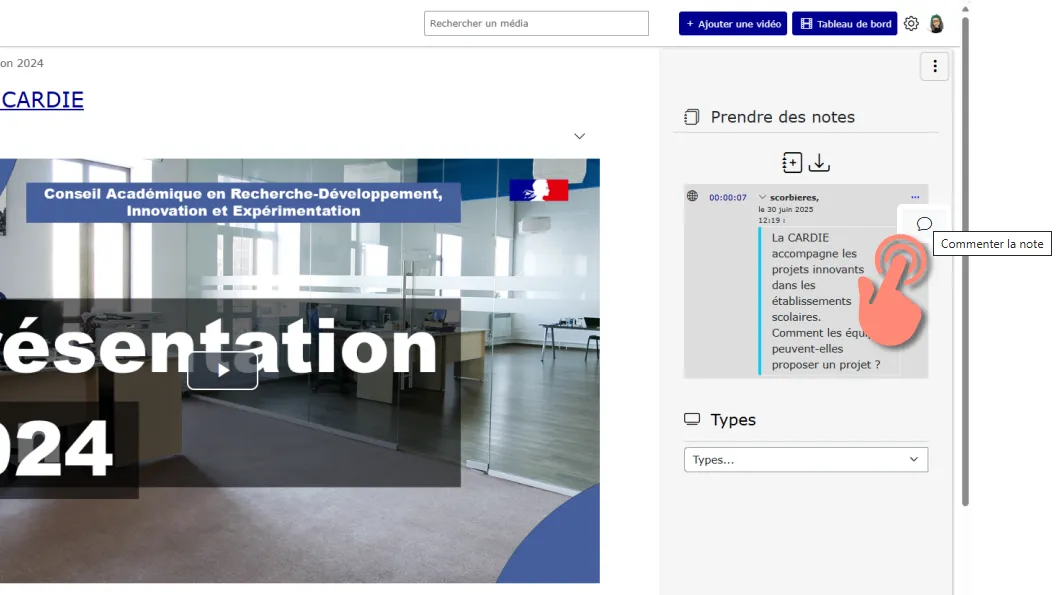Click the Prendre des notes heading
The height and width of the screenshot is (595, 1058).
click(x=783, y=117)
